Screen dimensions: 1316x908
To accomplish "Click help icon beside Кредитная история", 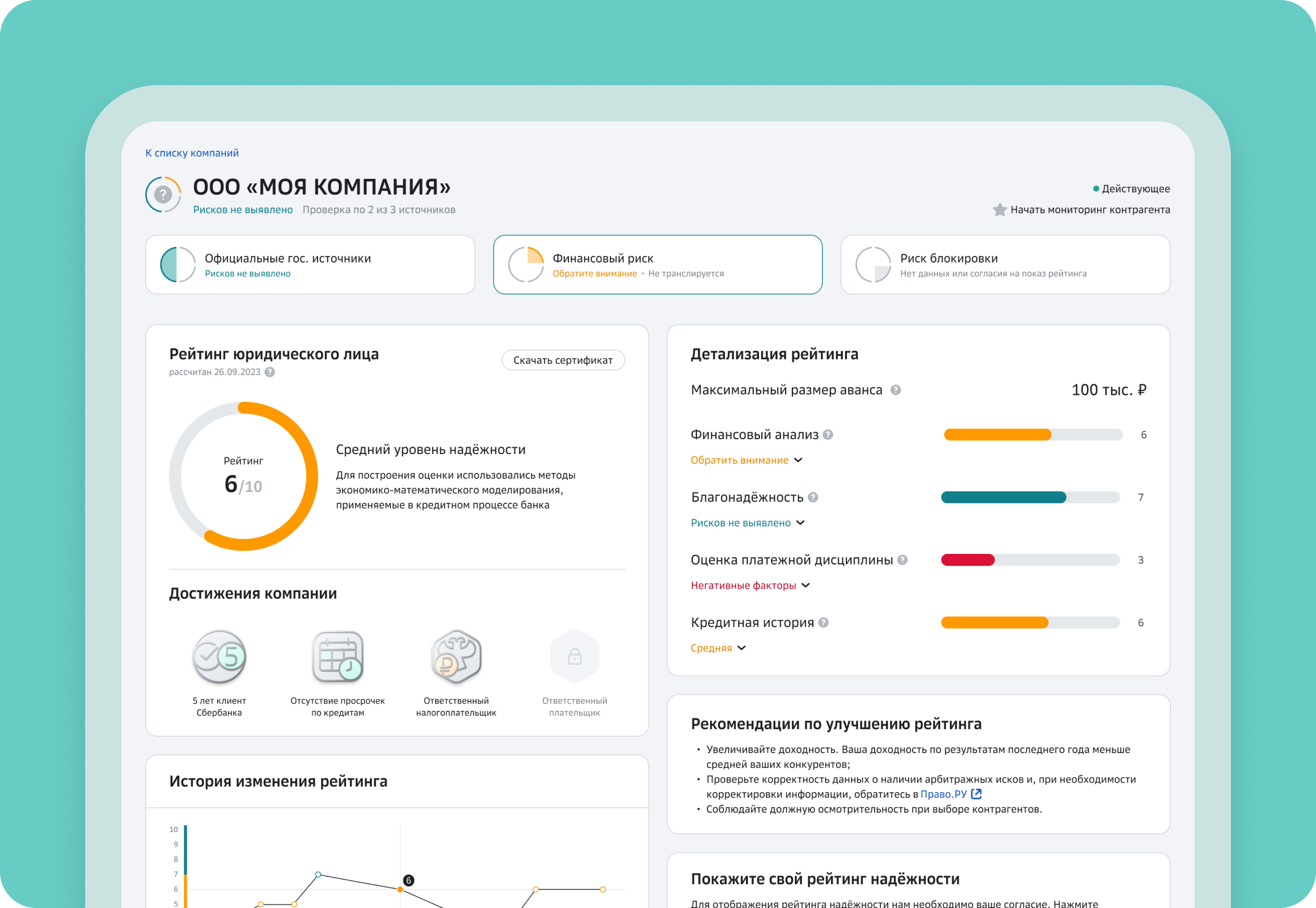I will coord(824,623).
